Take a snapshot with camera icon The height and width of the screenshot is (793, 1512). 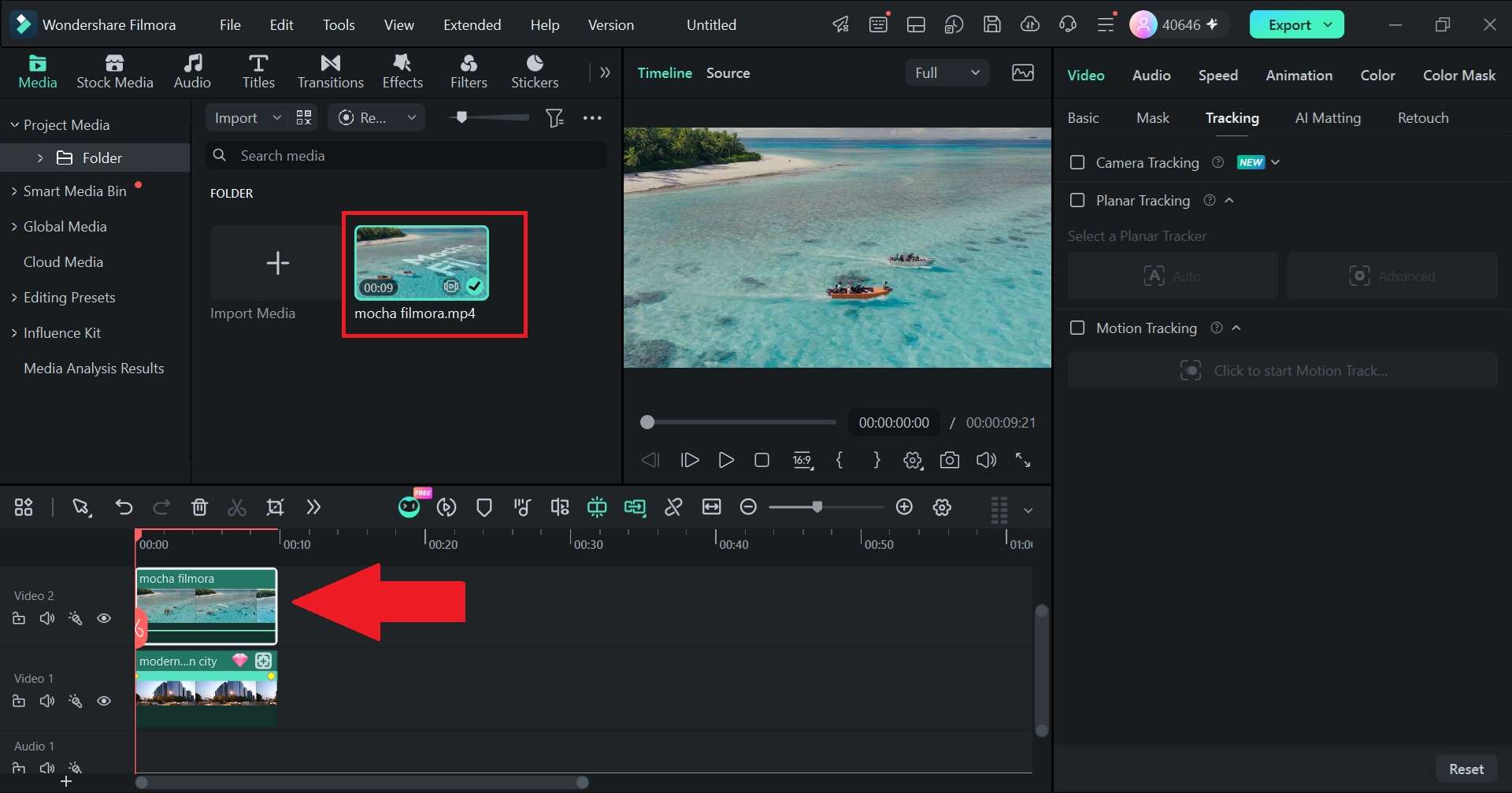(x=950, y=460)
